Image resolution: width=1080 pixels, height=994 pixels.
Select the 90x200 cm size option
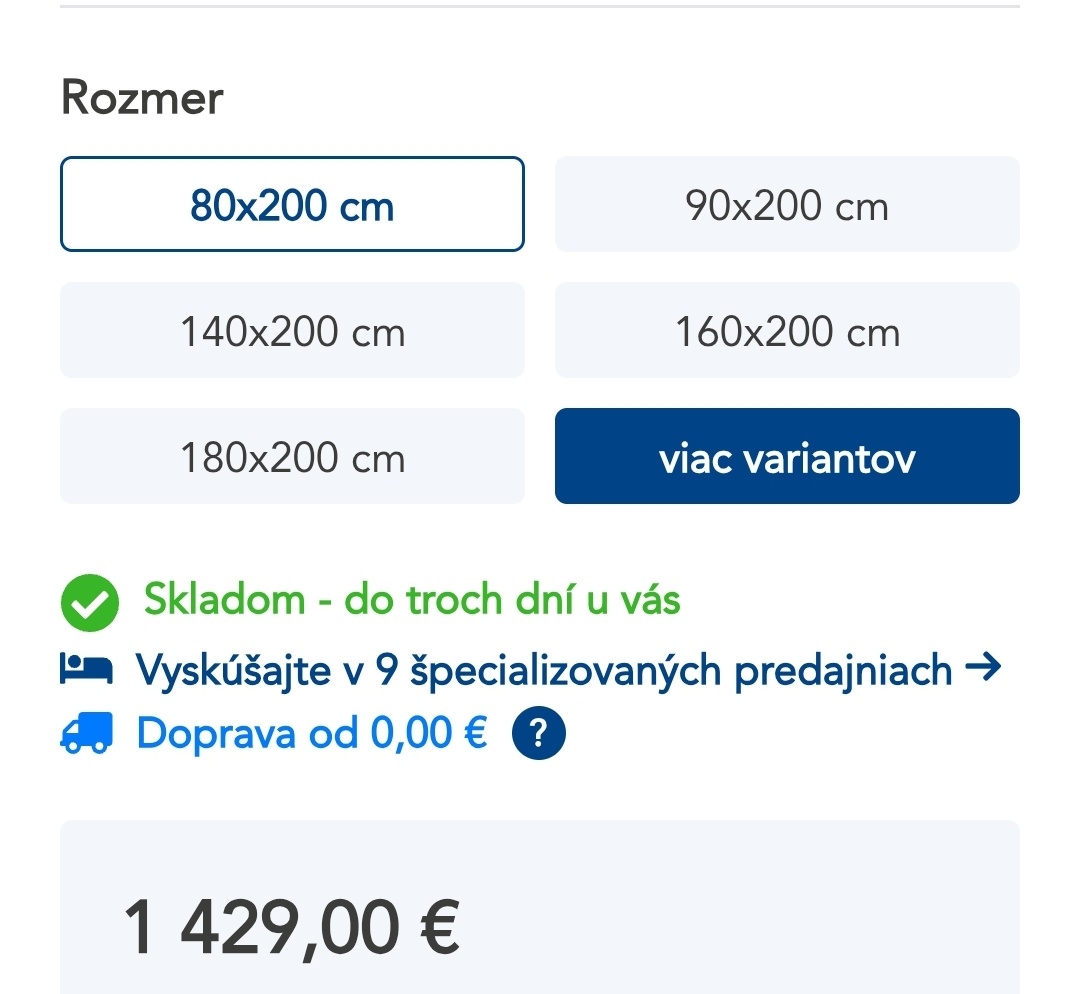(x=787, y=204)
